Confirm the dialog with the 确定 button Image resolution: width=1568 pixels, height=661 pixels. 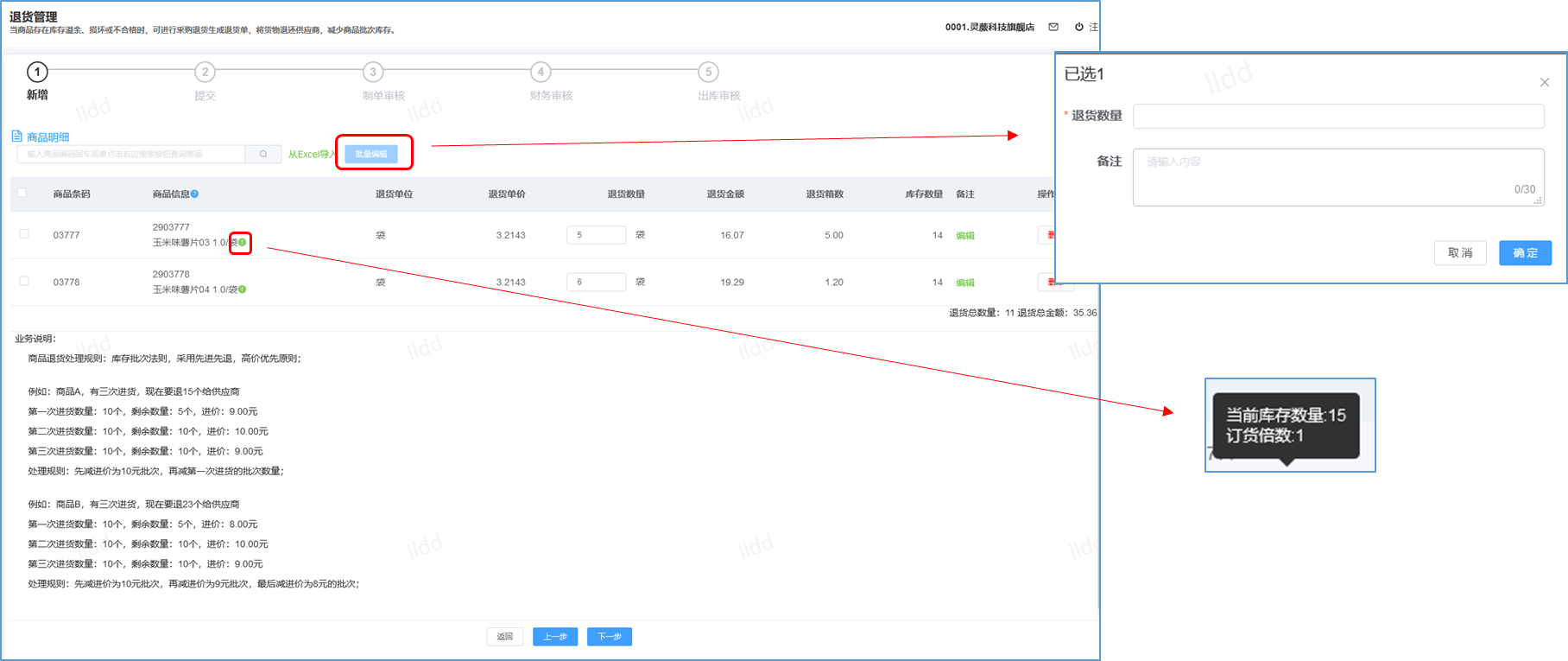(1526, 253)
